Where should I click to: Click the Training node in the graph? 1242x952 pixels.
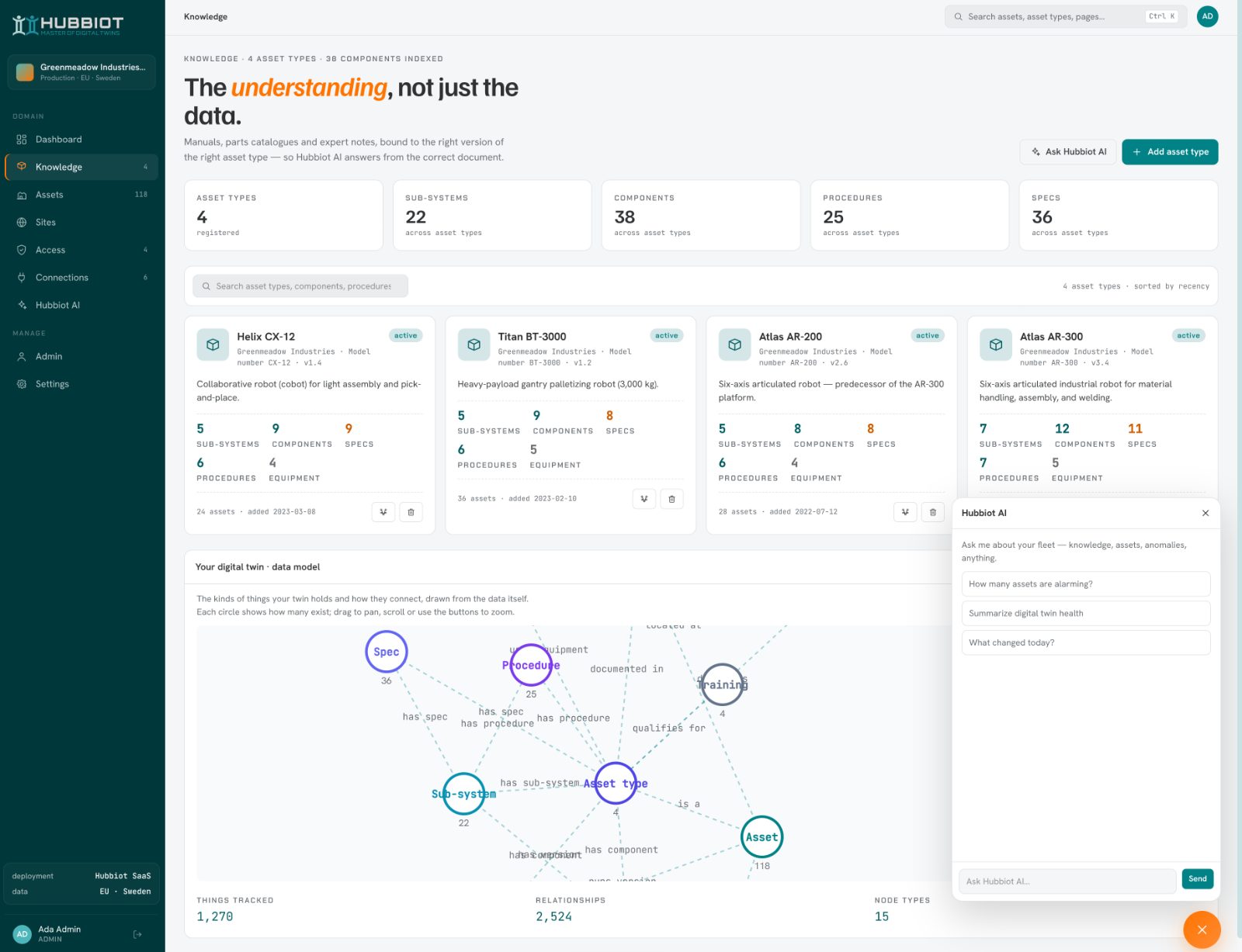[722, 684]
